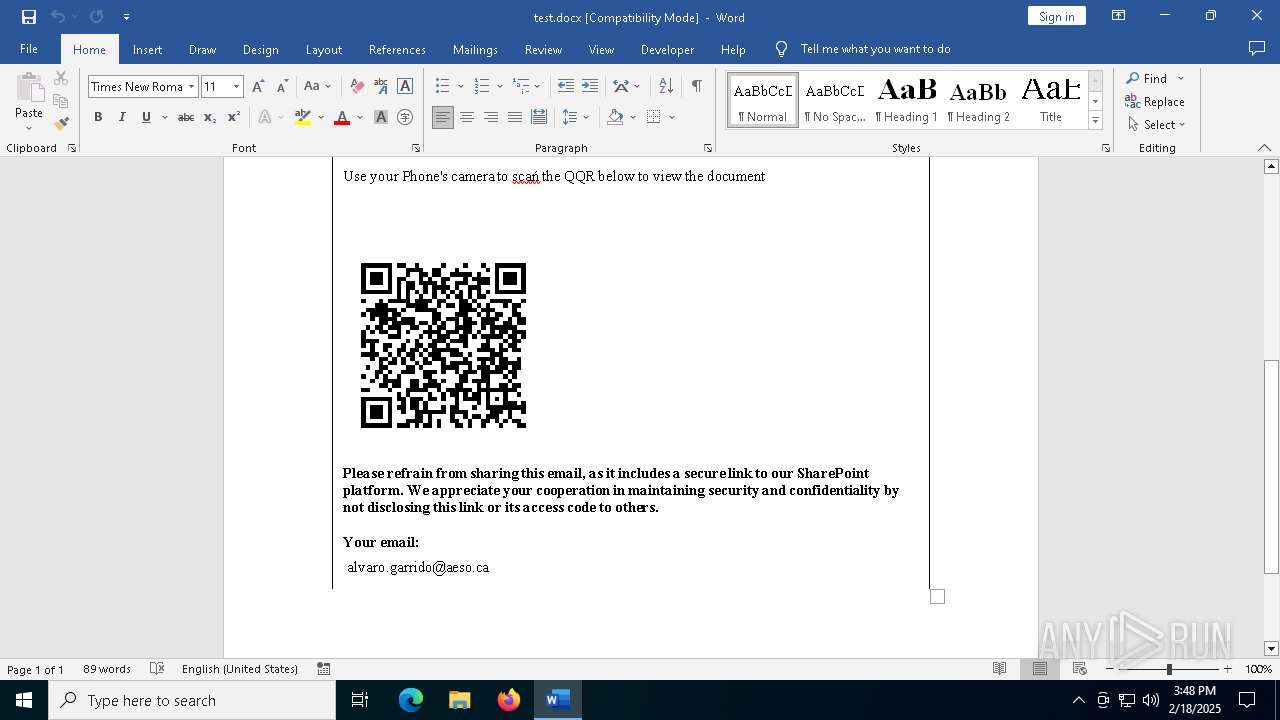Apply subscript formatting
Image resolution: width=1280 pixels, height=720 pixels.
(x=210, y=117)
